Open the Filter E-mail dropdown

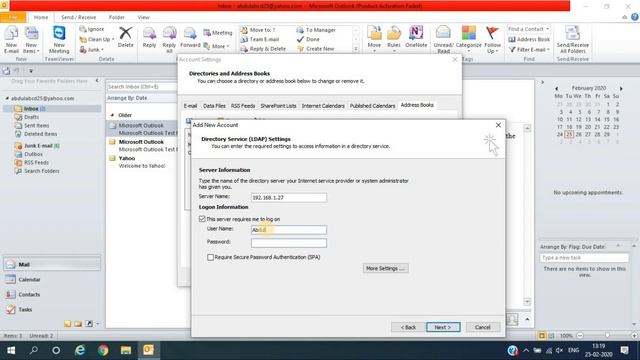point(529,49)
